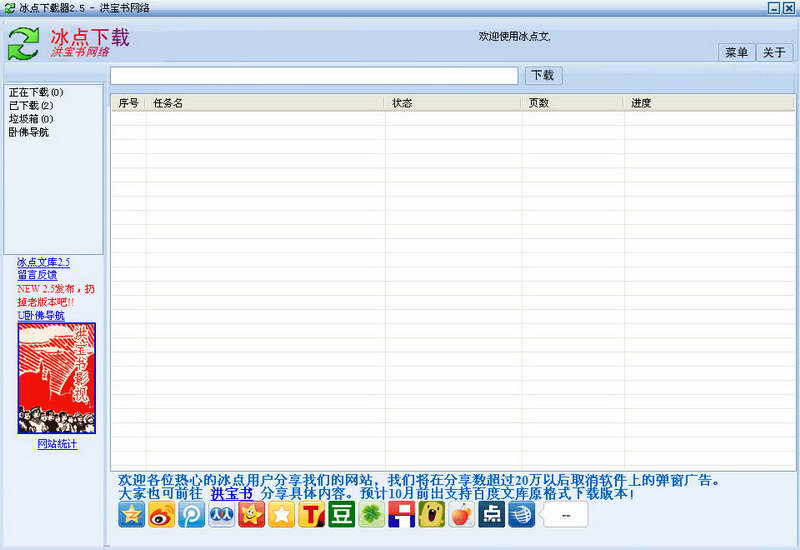800x550 pixels.
Task: Click the green Douban share icon
Action: coord(342,514)
